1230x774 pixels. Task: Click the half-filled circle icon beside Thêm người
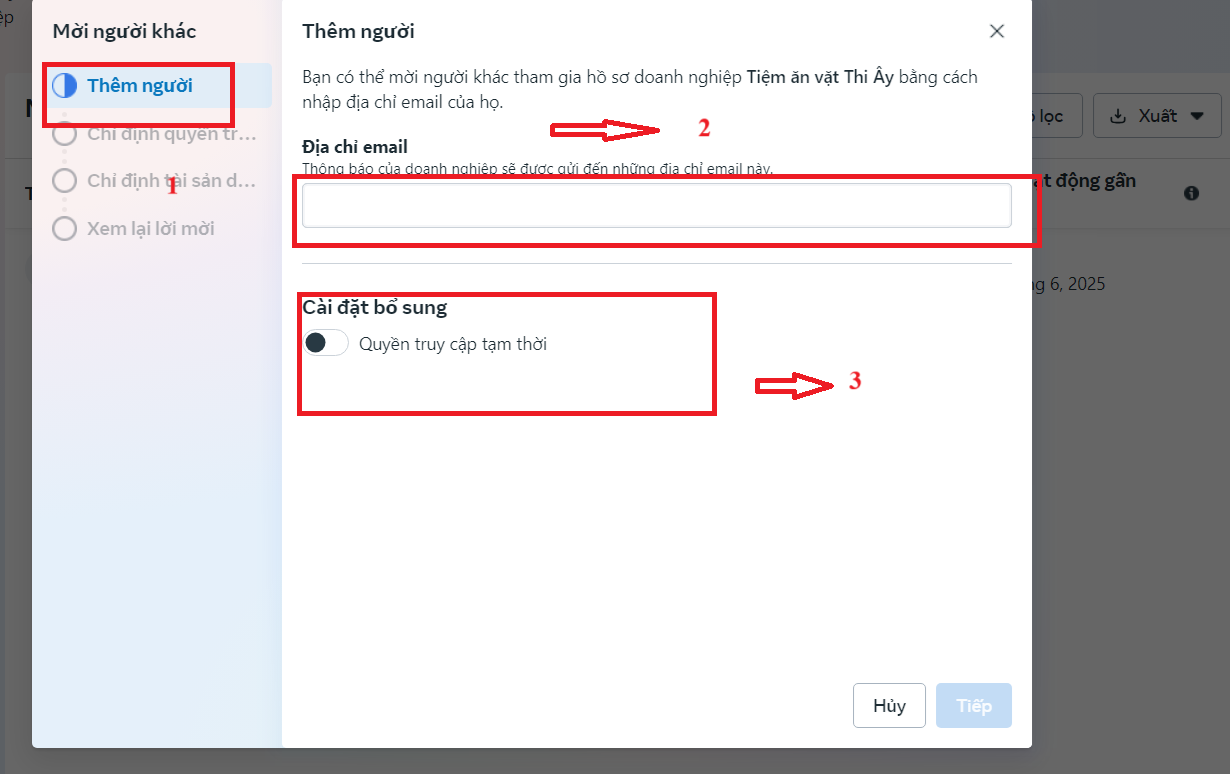(65, 86)
